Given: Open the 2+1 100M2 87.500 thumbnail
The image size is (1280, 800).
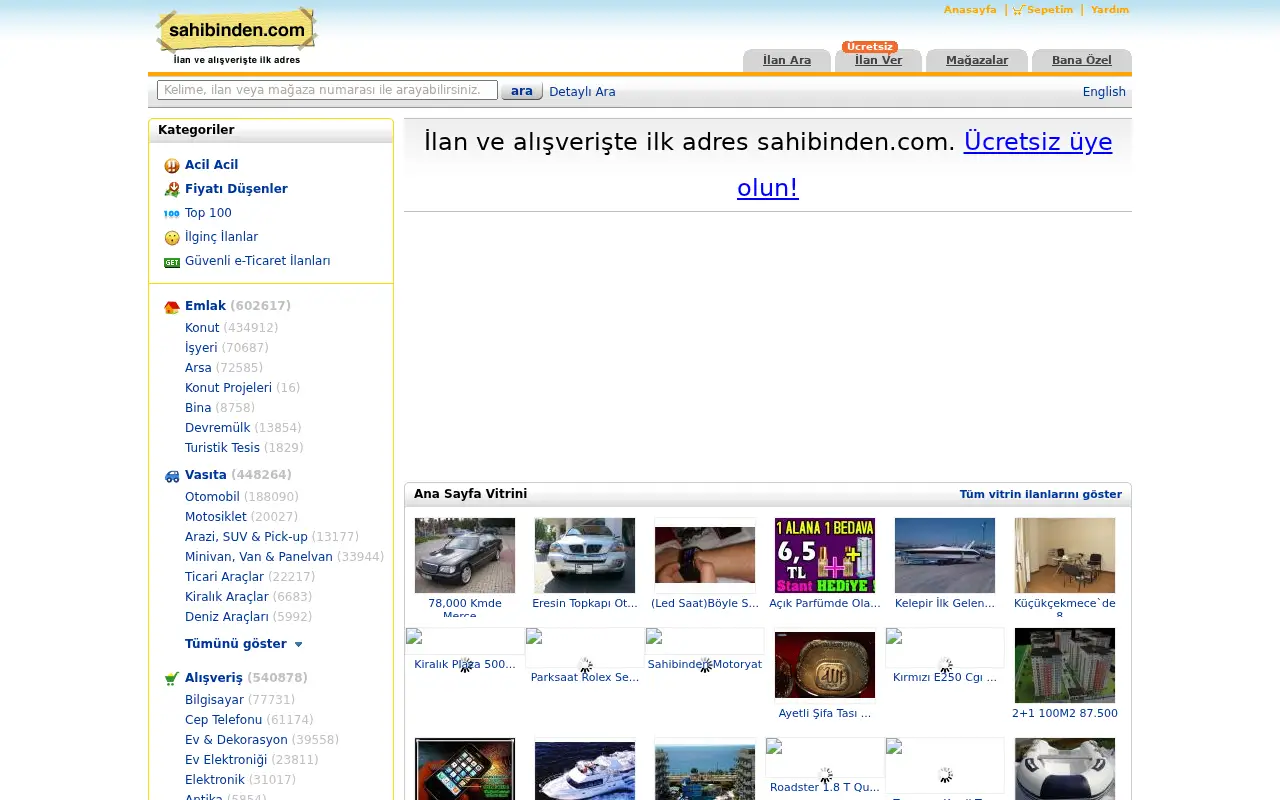Looking at the screenshot, I should tap(1065, 665).
